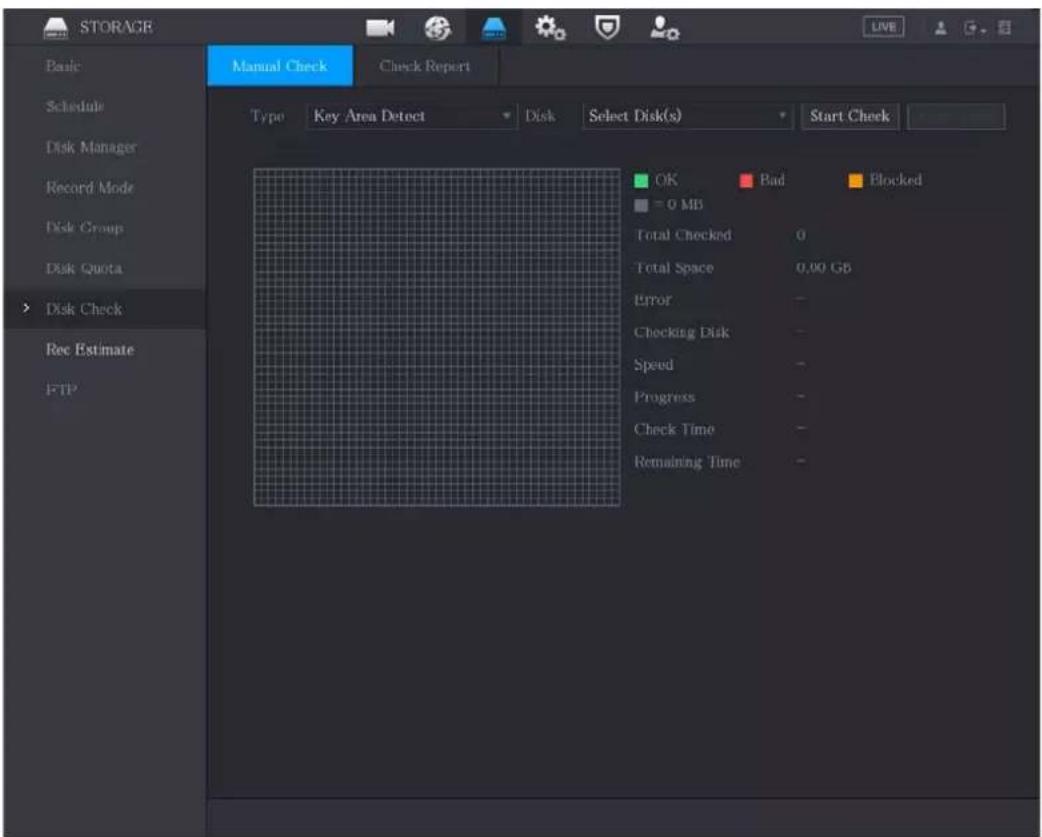Viewport: 1042px width, 837px height.
Task: Click the grey 0 MB legend swatch
Action: [x=641, y=205]
